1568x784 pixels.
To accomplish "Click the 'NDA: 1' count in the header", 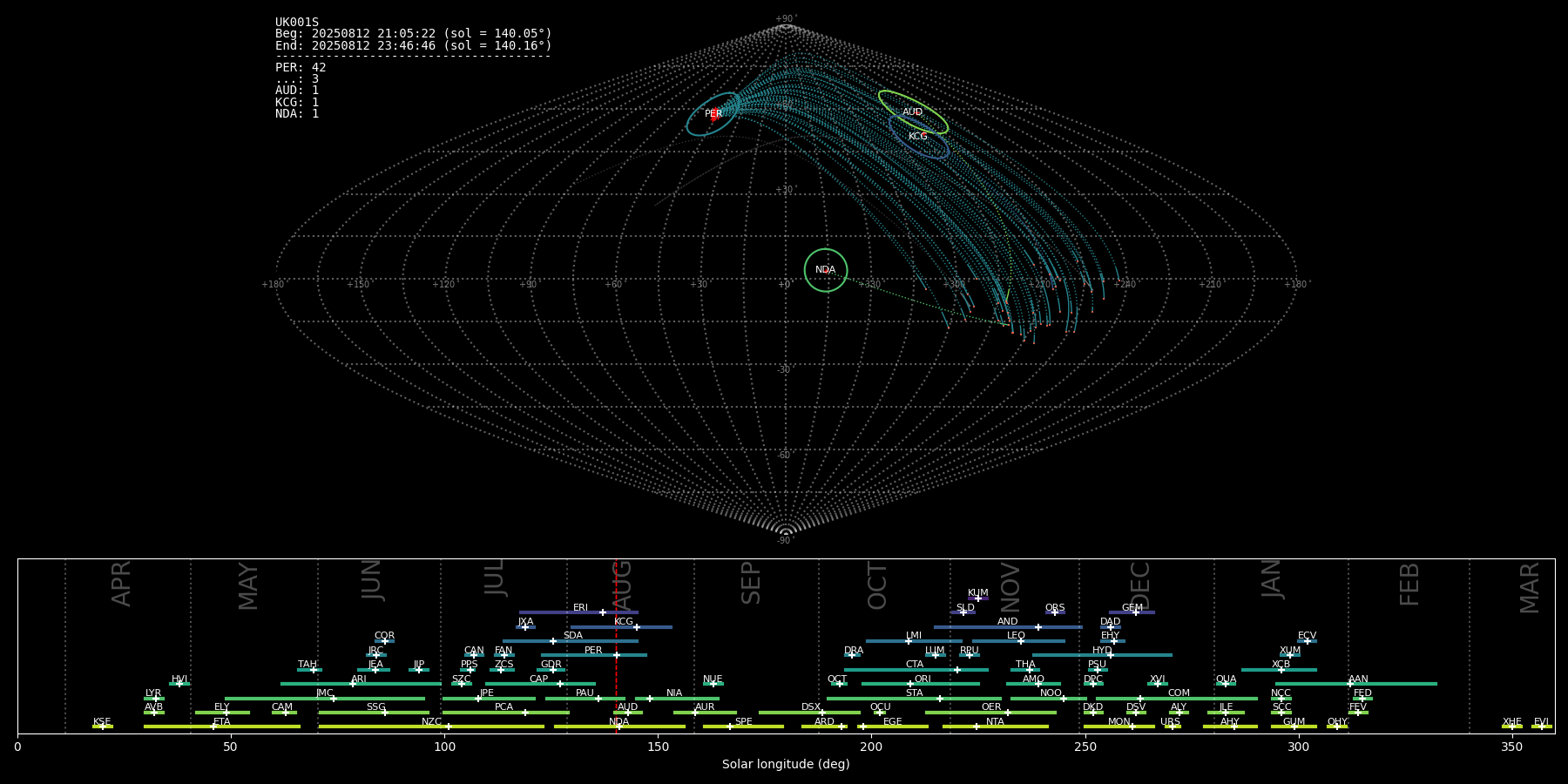I will 297,113.
